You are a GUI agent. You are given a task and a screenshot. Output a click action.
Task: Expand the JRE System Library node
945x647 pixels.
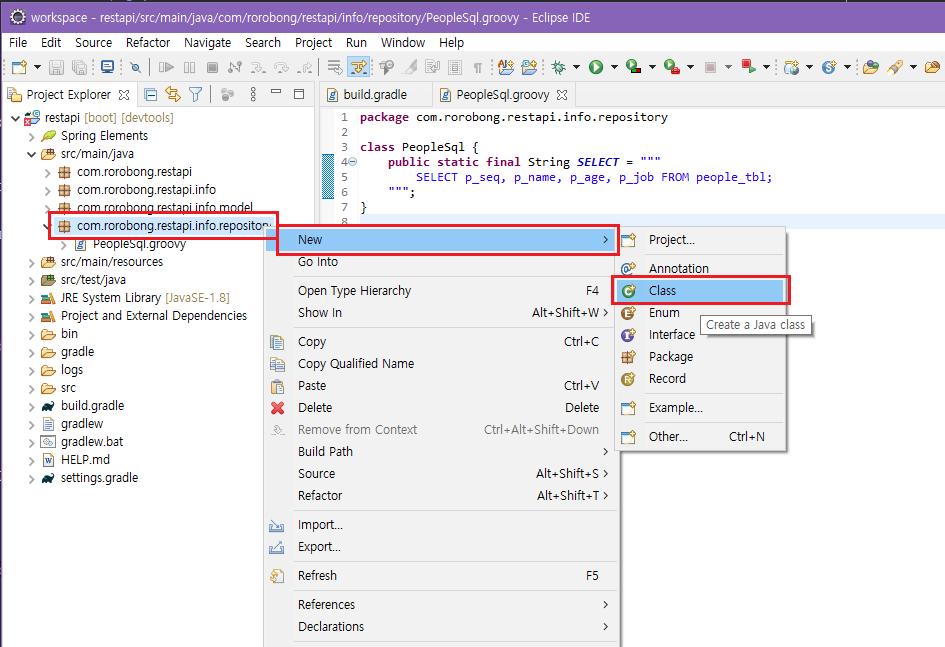[32, 299]
